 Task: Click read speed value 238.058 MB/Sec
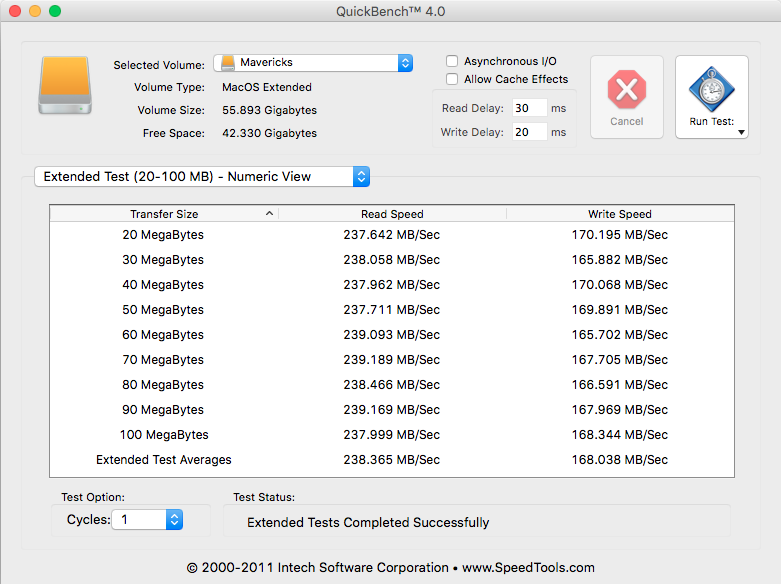click(x=391, y=260)
